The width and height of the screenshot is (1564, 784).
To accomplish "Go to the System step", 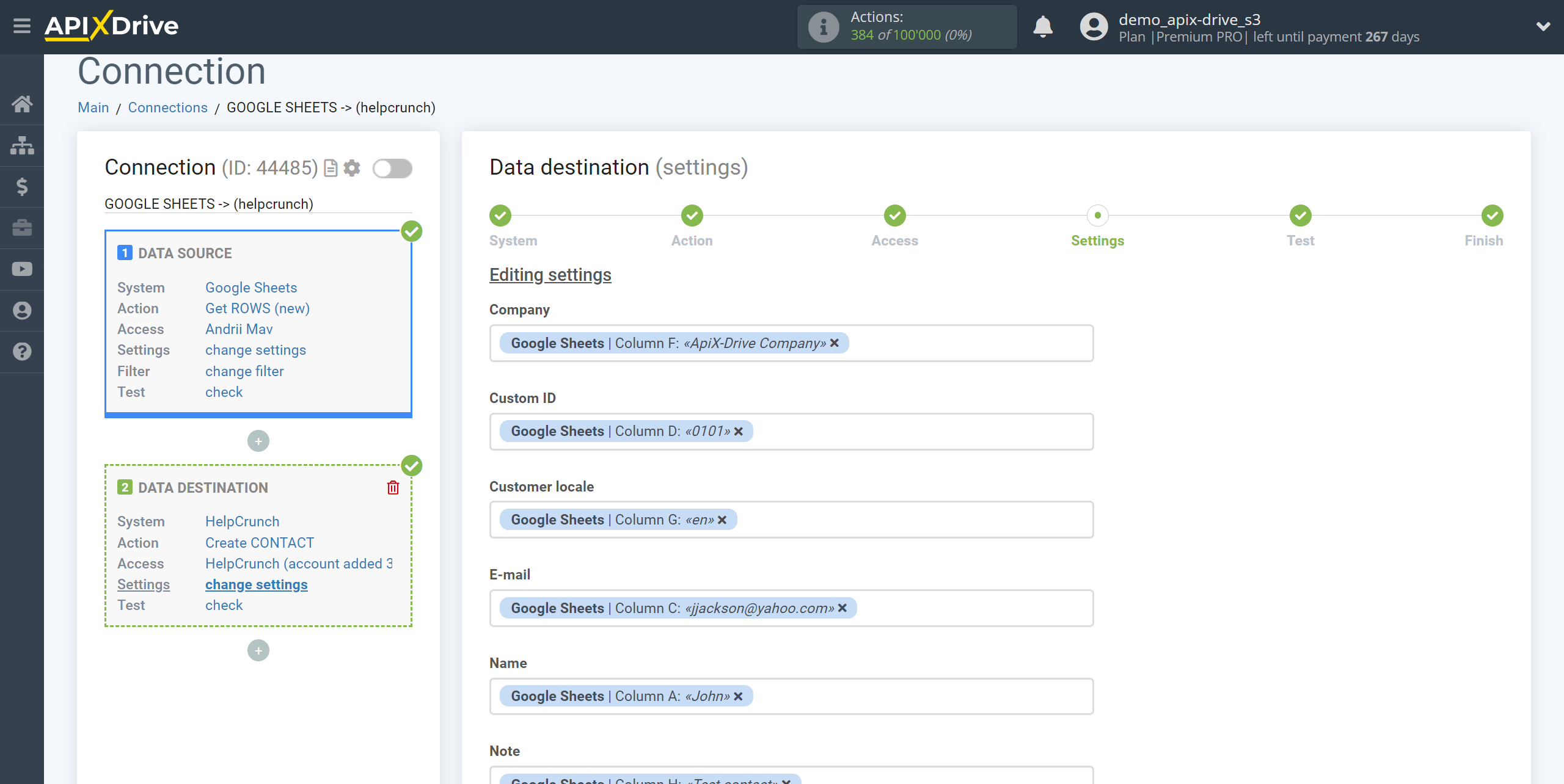I will point(500,216).
